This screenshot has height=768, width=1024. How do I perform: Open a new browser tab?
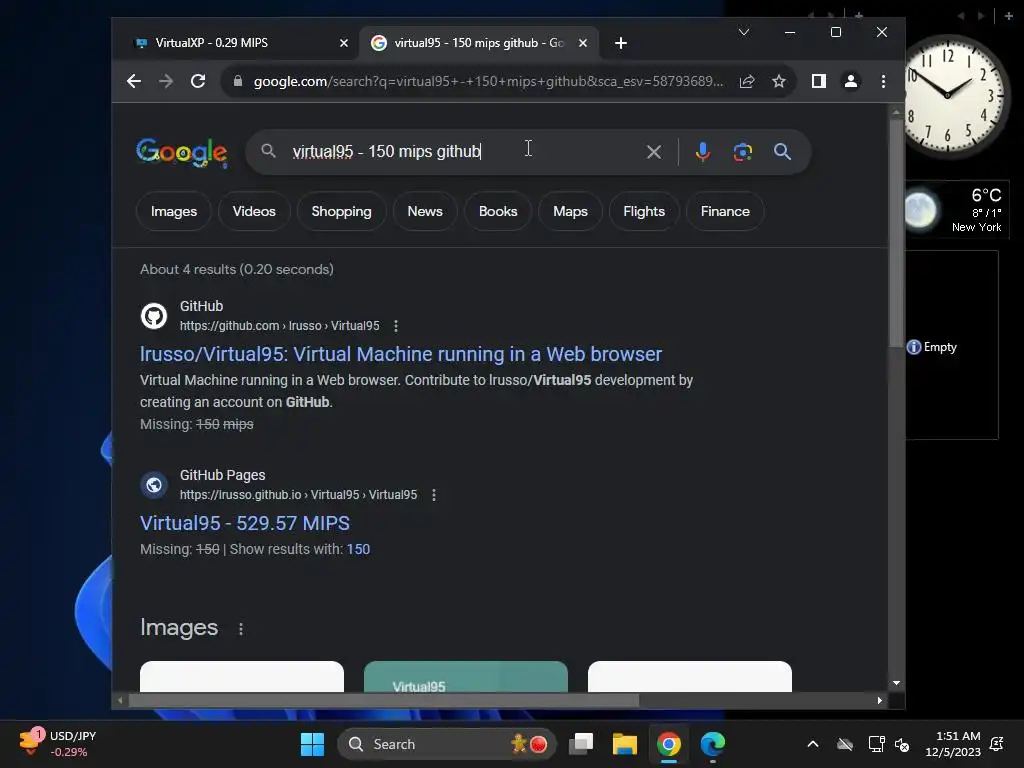pyautogui.click(x=620, y=43)
